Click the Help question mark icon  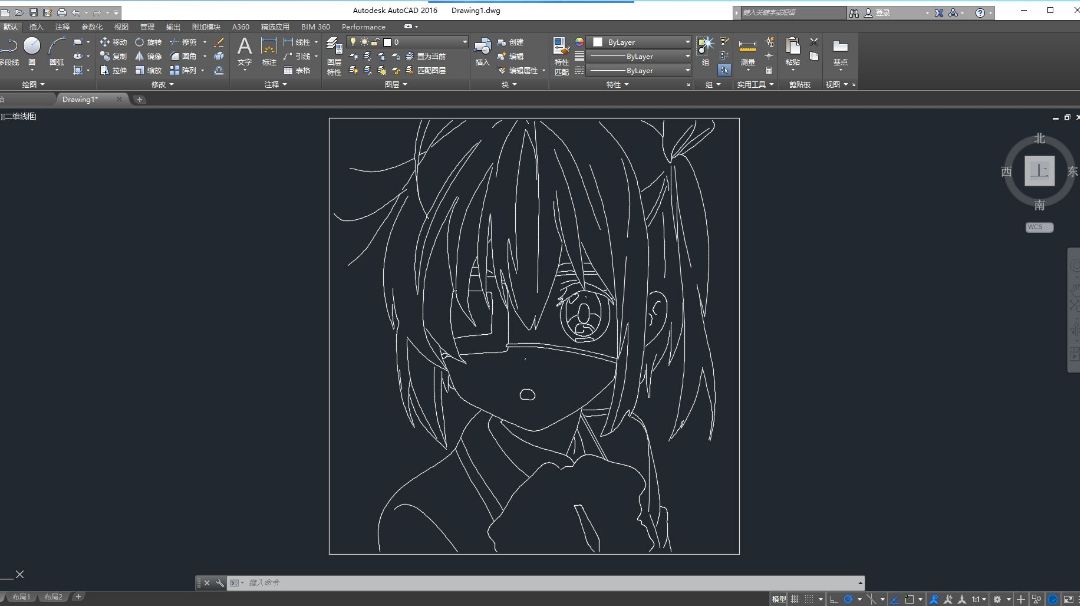(979, 12)
